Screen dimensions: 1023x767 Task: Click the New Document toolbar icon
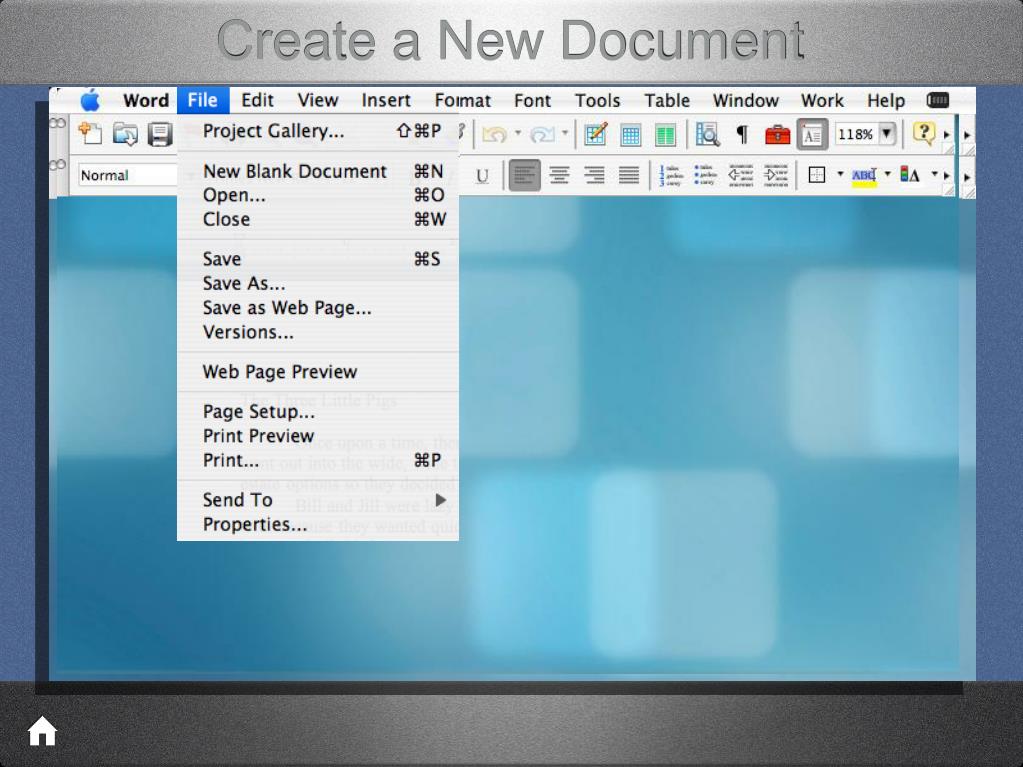[90, 134]
